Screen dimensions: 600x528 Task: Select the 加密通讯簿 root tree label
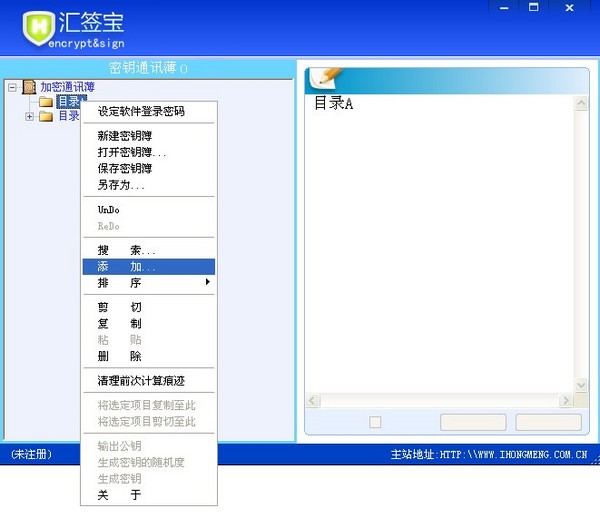pyautogui.click(x=67, y=87)
